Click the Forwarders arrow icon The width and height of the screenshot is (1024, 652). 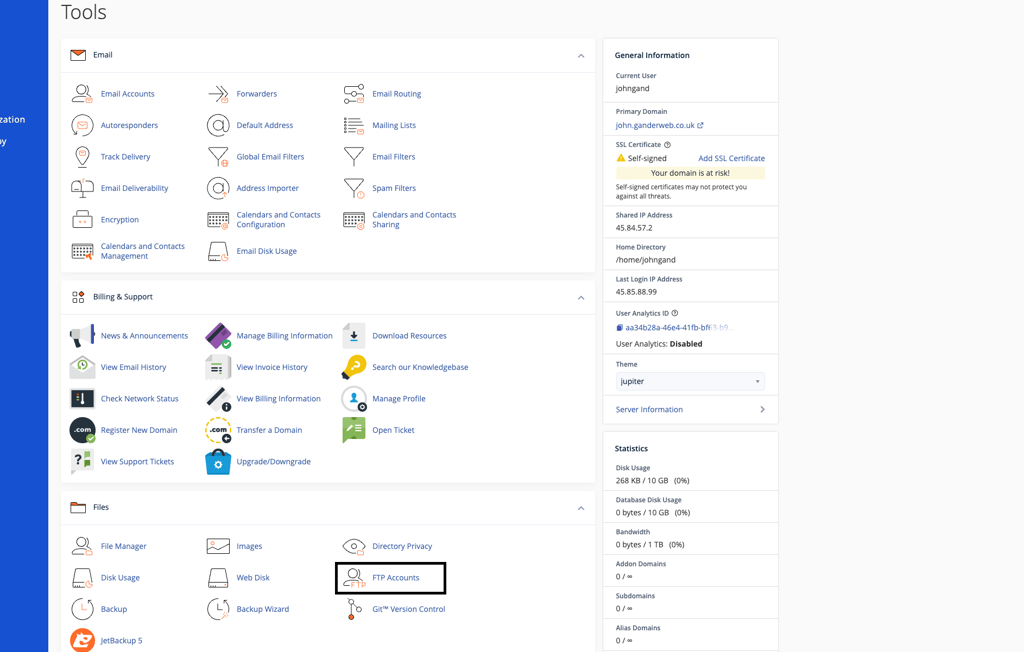coord(217,93)
